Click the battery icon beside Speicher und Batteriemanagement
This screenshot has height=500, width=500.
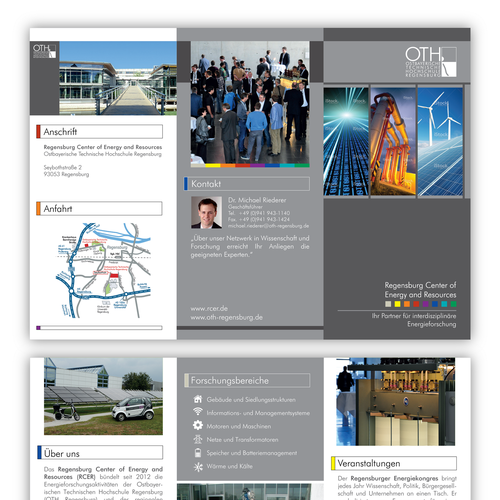(198, 453)
